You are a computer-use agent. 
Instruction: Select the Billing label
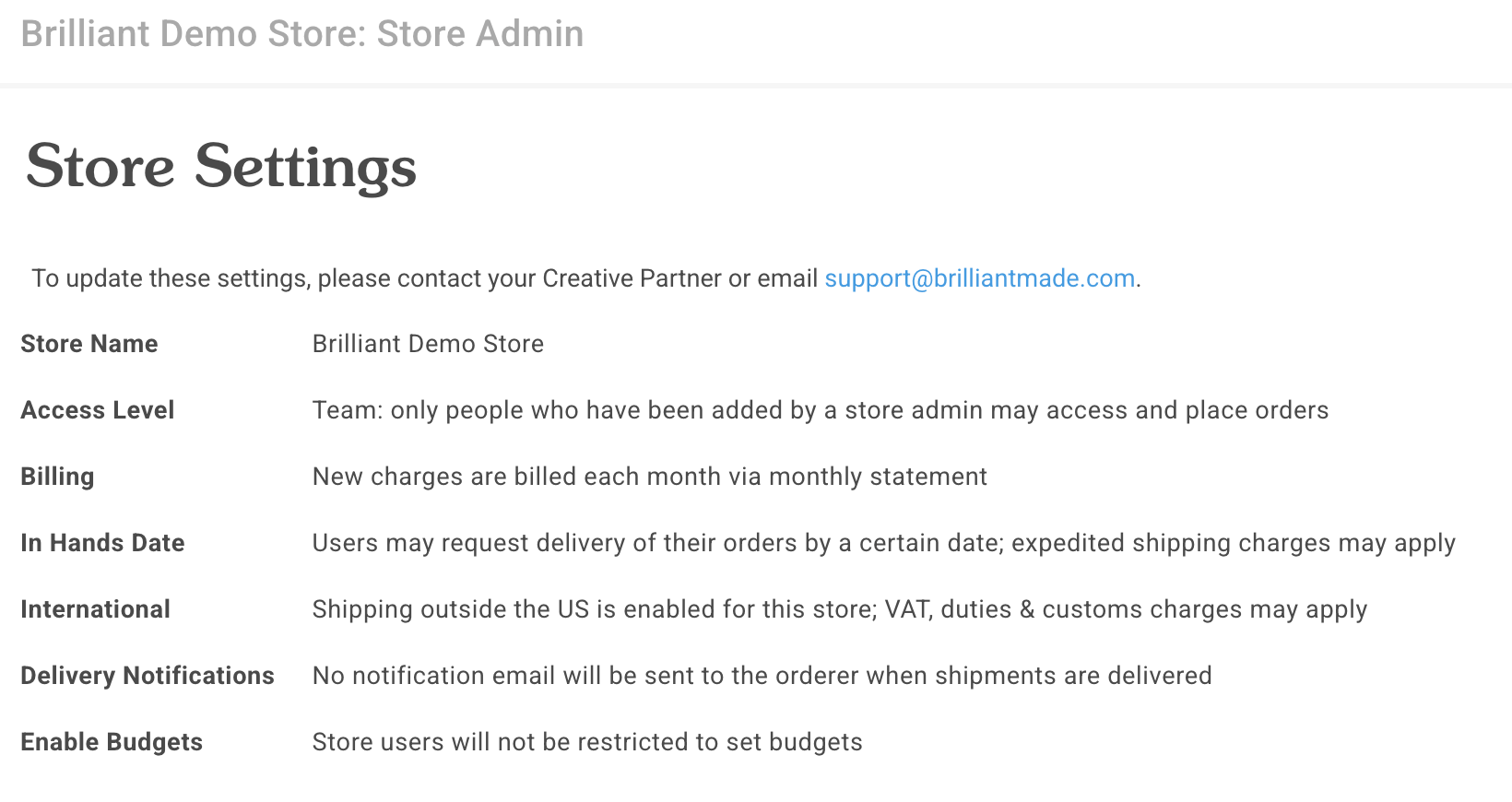coord(57,477)
